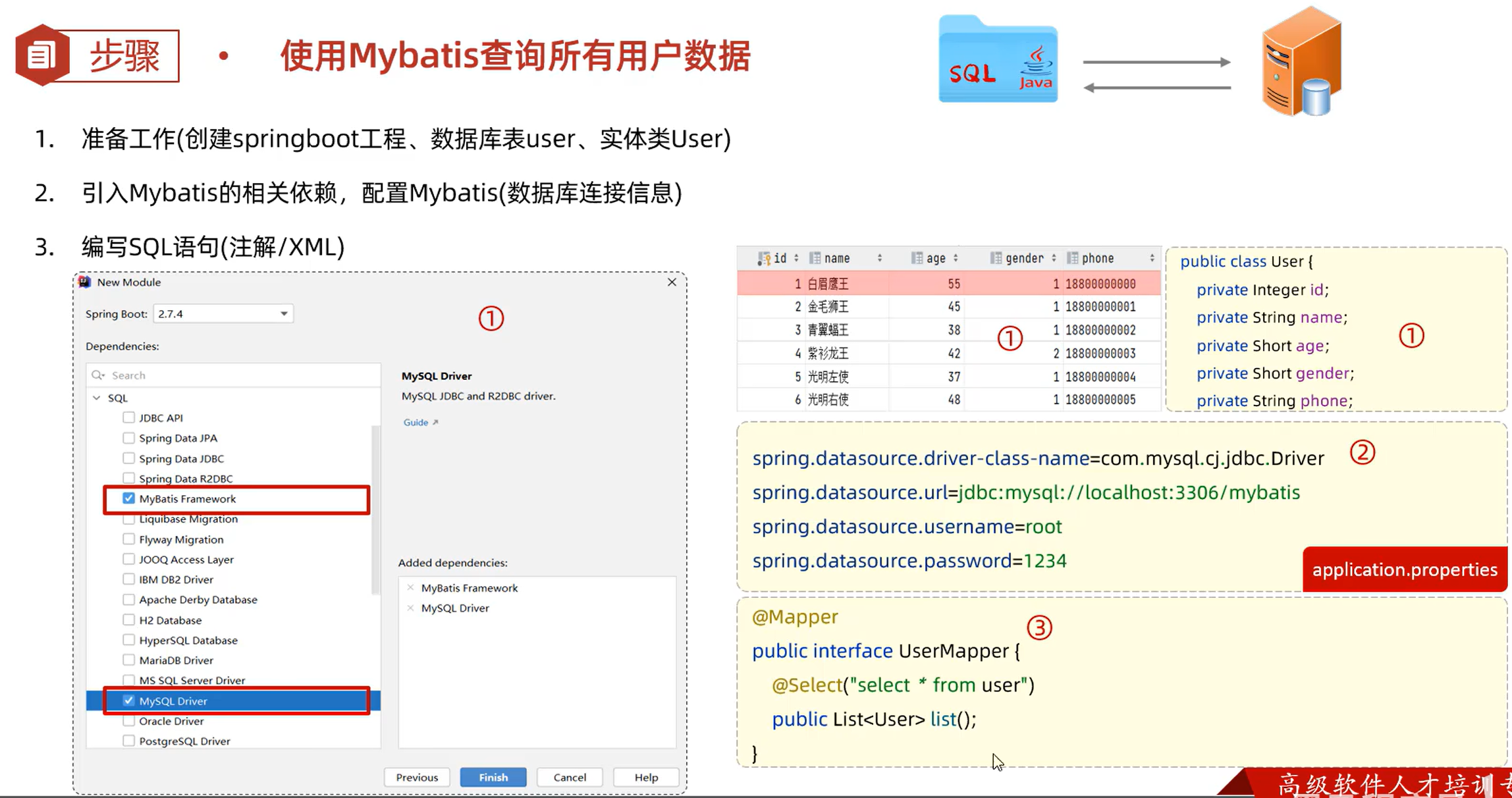Click the sort arrows on the age column
The image size is (1512, 798).
click(956, 257)
